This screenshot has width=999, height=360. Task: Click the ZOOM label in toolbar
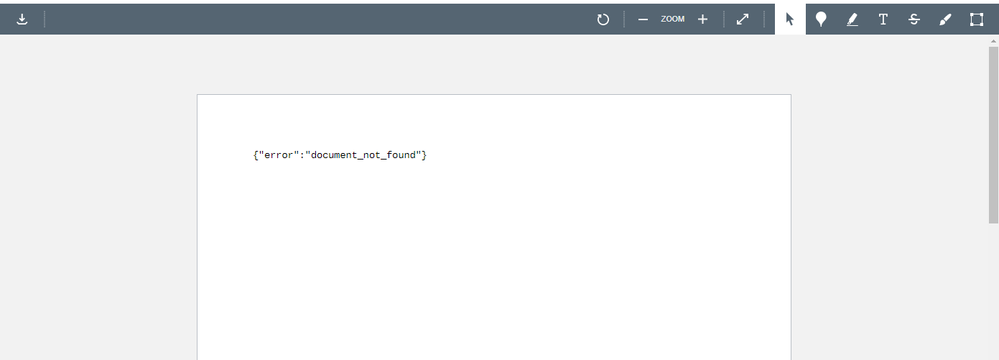tap(672, 19)
